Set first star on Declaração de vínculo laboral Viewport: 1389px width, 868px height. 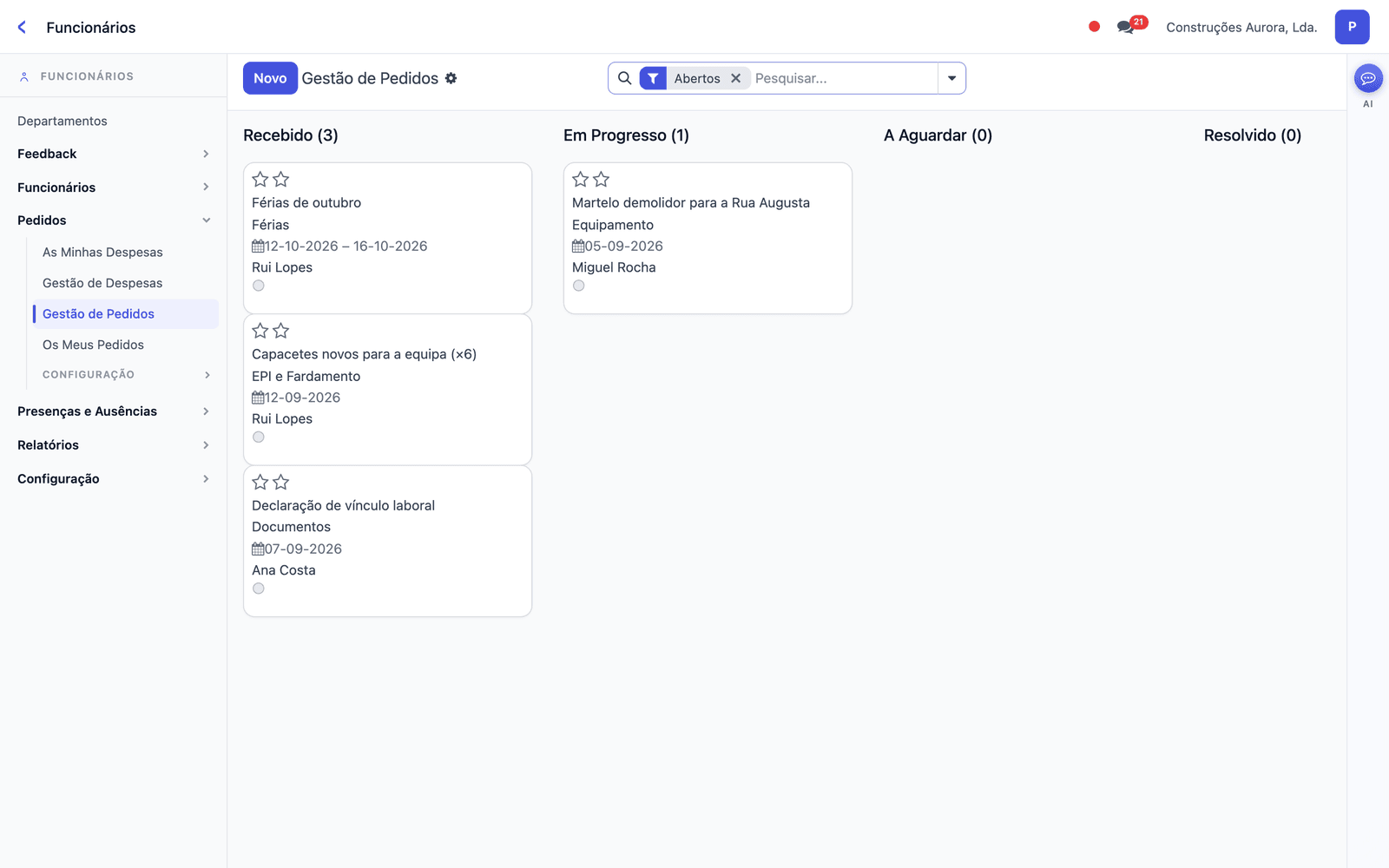(x=260, y=483)
